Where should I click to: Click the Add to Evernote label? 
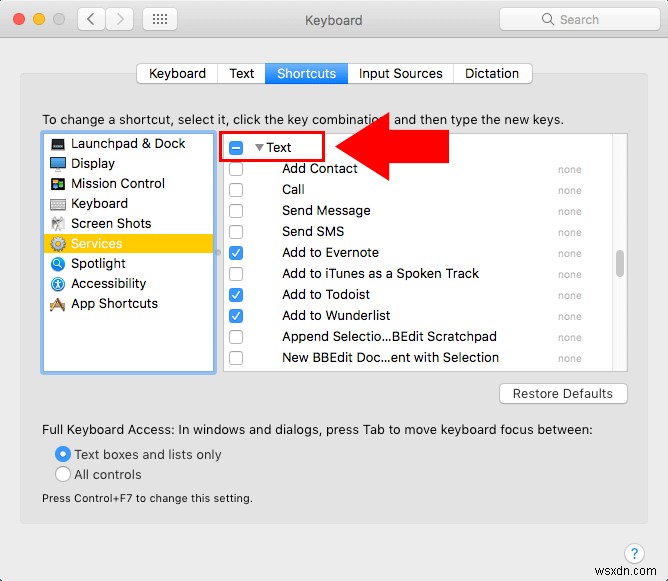330,253
